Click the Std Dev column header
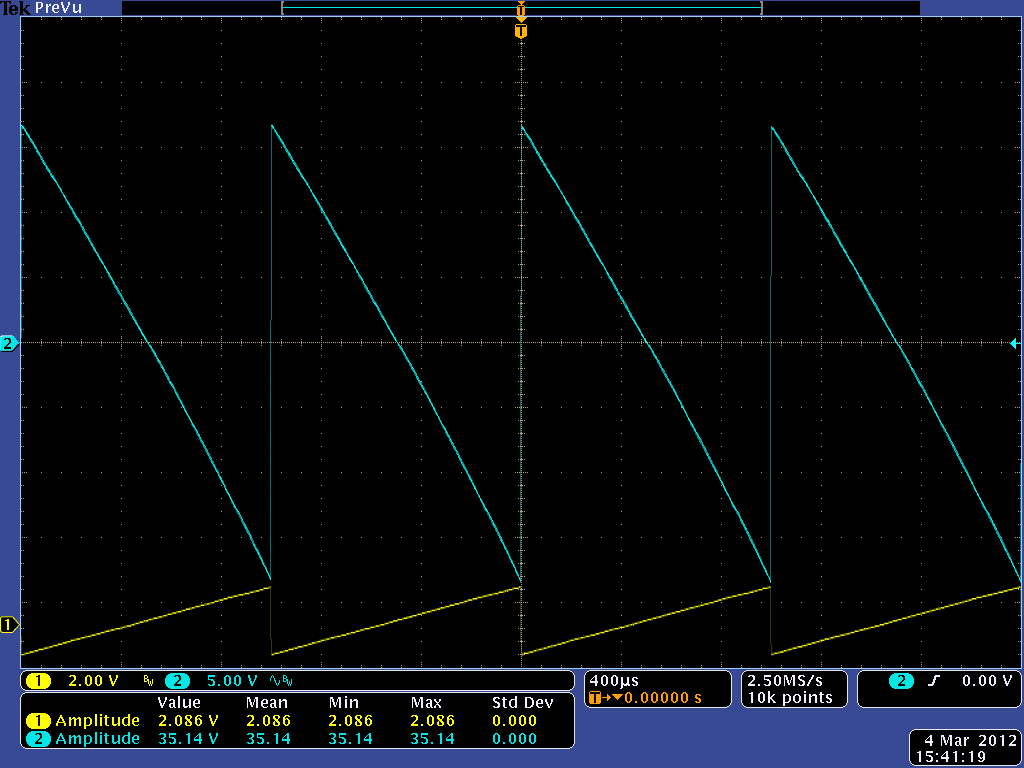This screenshot has height=768, width=1024. point(522,703)
